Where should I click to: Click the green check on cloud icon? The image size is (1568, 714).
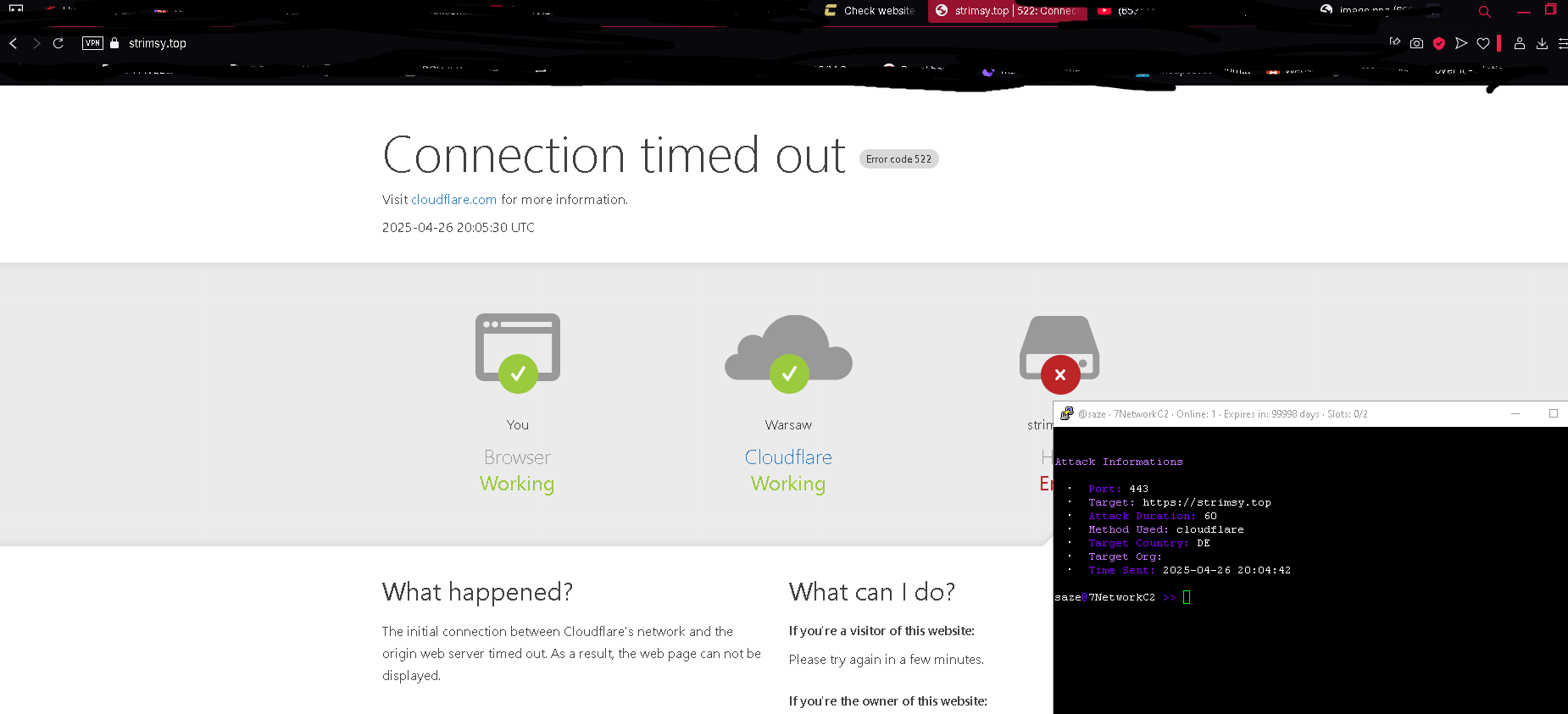pos(789,374)
